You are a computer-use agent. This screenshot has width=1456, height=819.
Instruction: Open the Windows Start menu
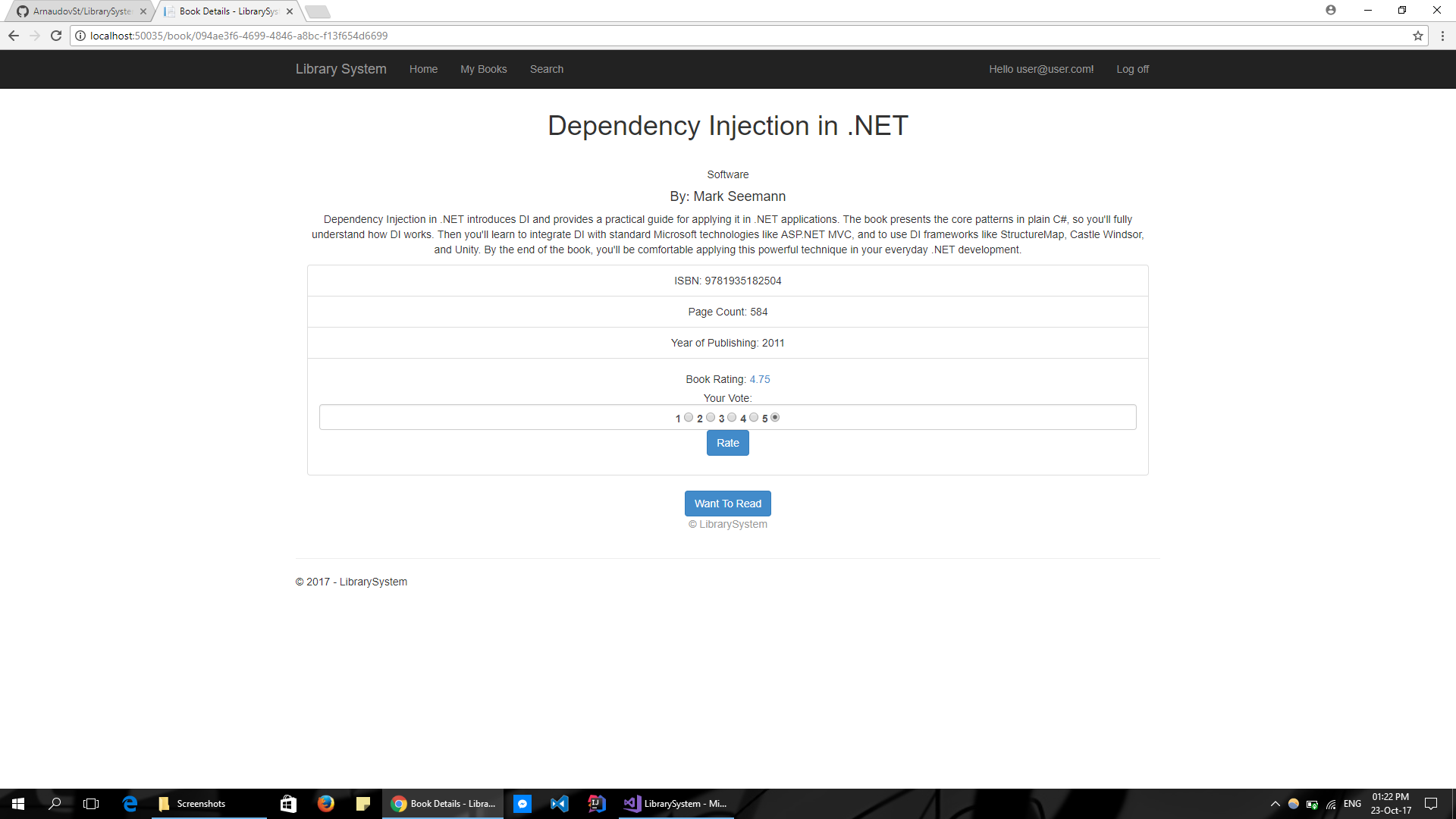18,803
